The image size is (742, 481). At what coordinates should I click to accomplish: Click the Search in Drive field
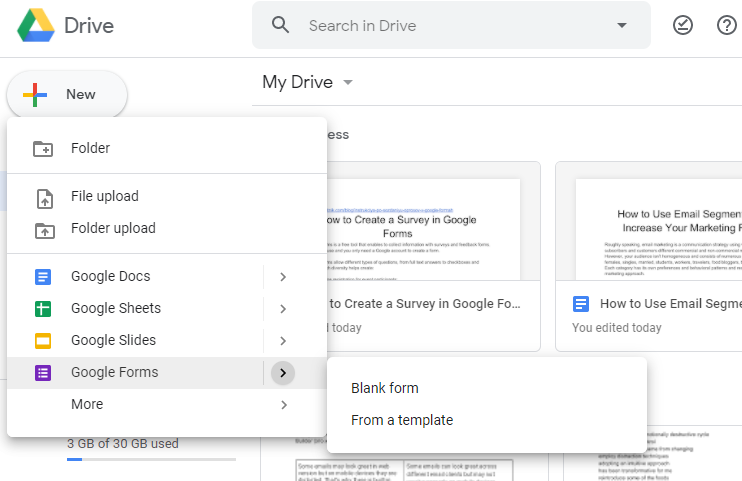pyautogui.click(x=450, y=26)
